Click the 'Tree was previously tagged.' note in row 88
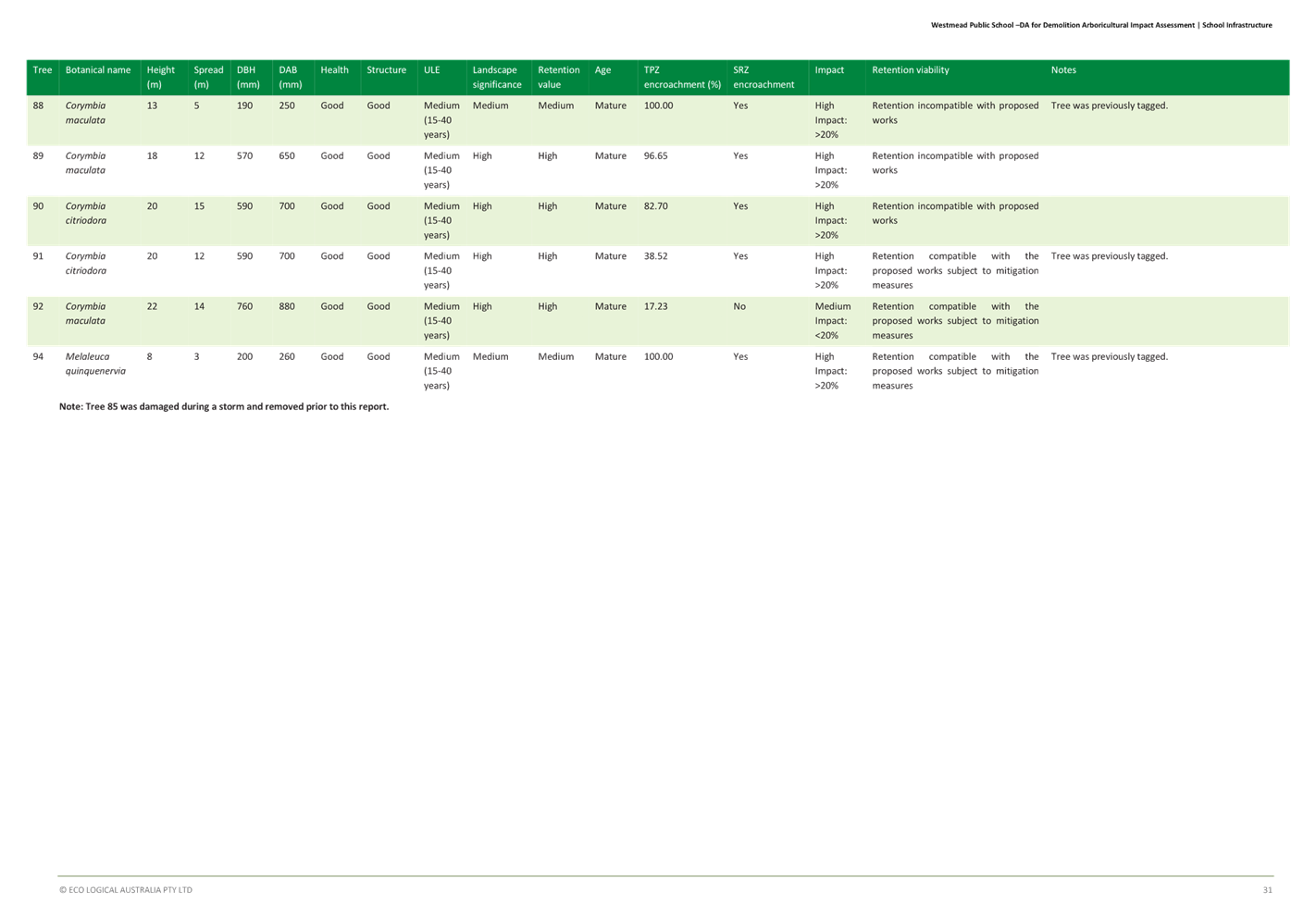Viewport: 1316px width, 916px height. [1109, 105]
